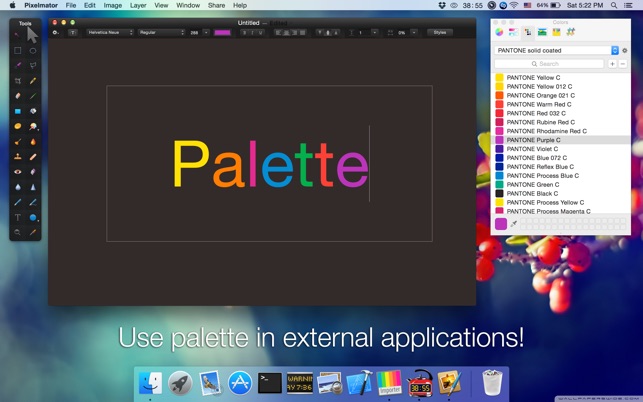Pick the Move tool in Tools
643x402 pixels.
pos(17,35)
